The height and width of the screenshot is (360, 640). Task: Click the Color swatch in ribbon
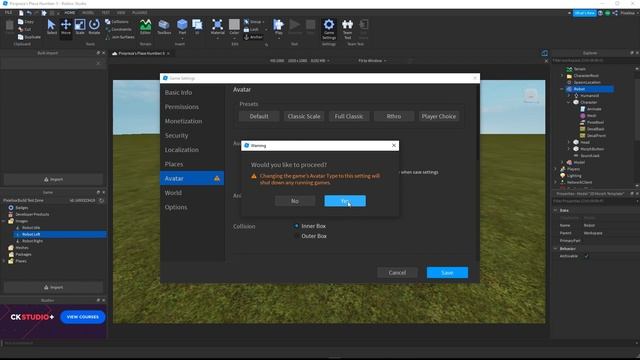tap(234, 24)
